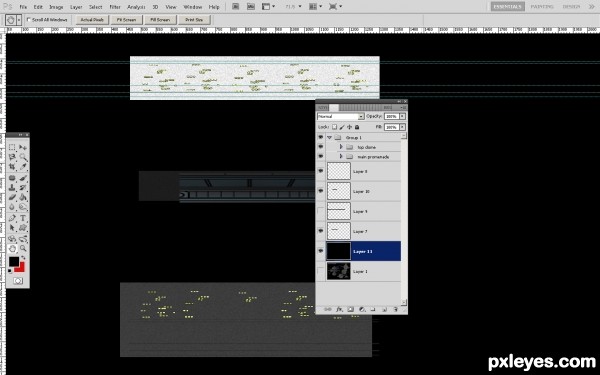Viewport: 600px width, 375px height.
Task: Click lock image pixels brush icon
Action: pos(342,127)
